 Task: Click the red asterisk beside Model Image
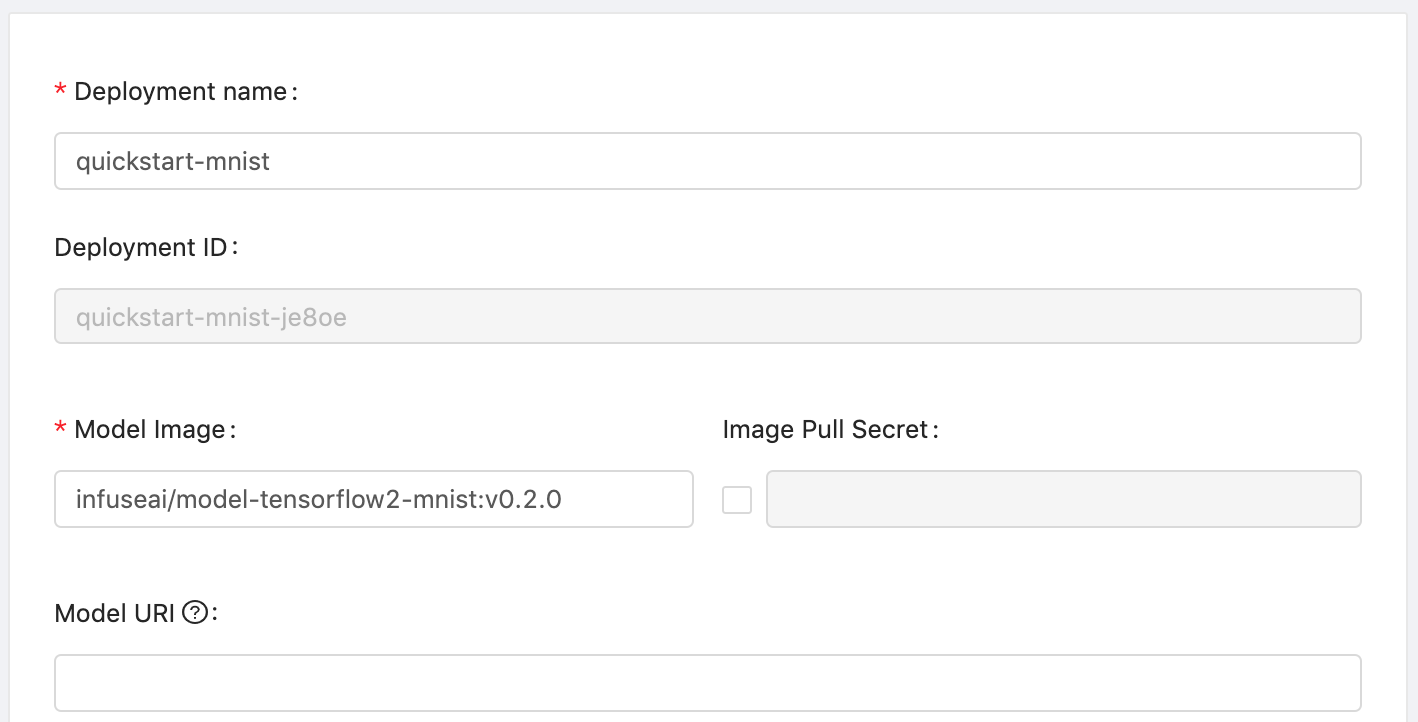click(61, 430)
